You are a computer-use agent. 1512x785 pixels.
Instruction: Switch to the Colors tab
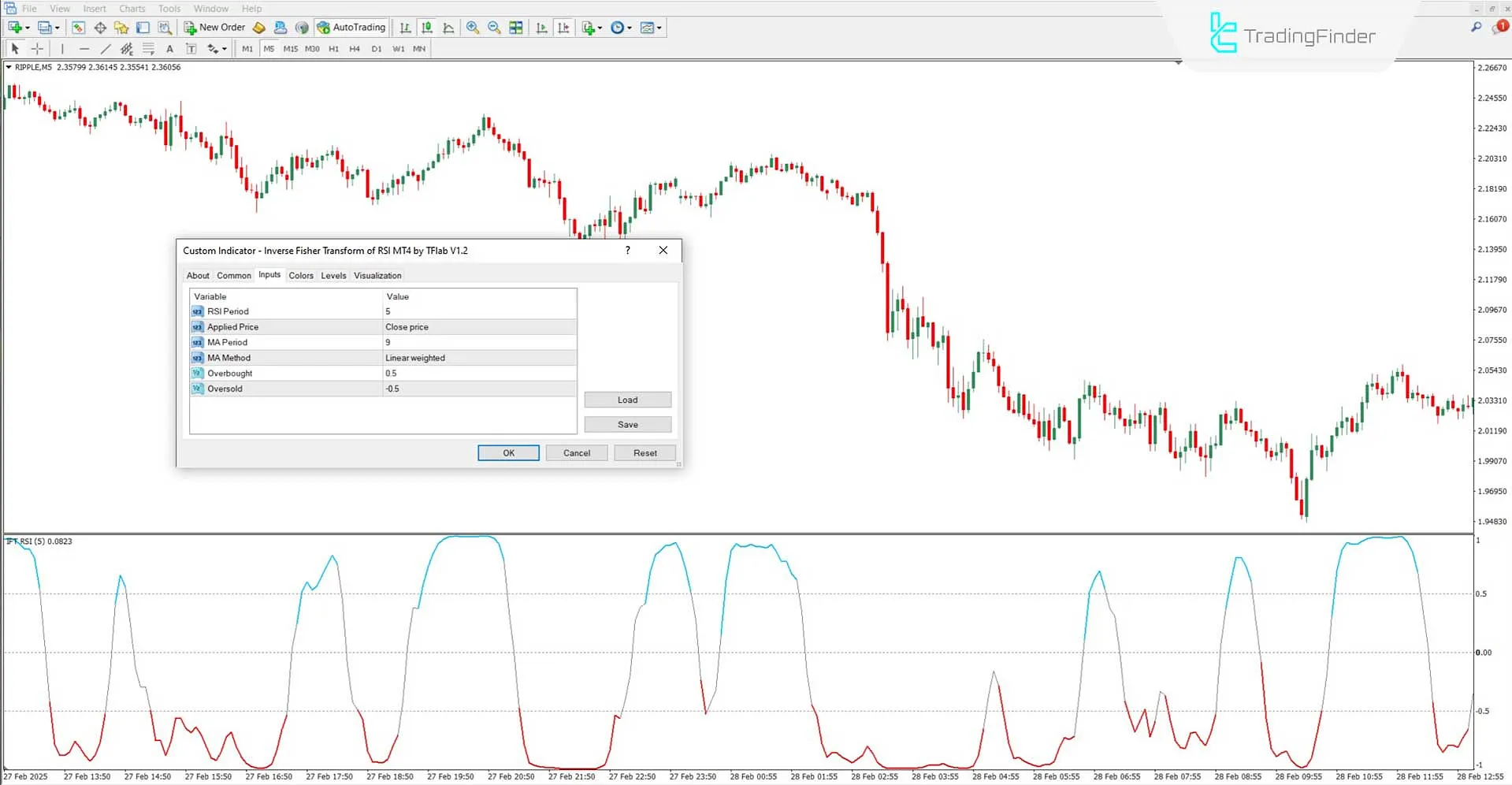300,275
